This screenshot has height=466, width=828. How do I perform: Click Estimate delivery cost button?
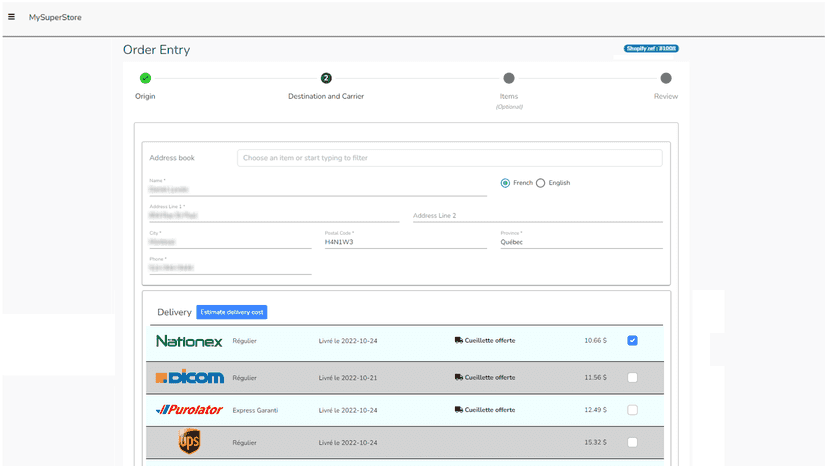[232, 312]
